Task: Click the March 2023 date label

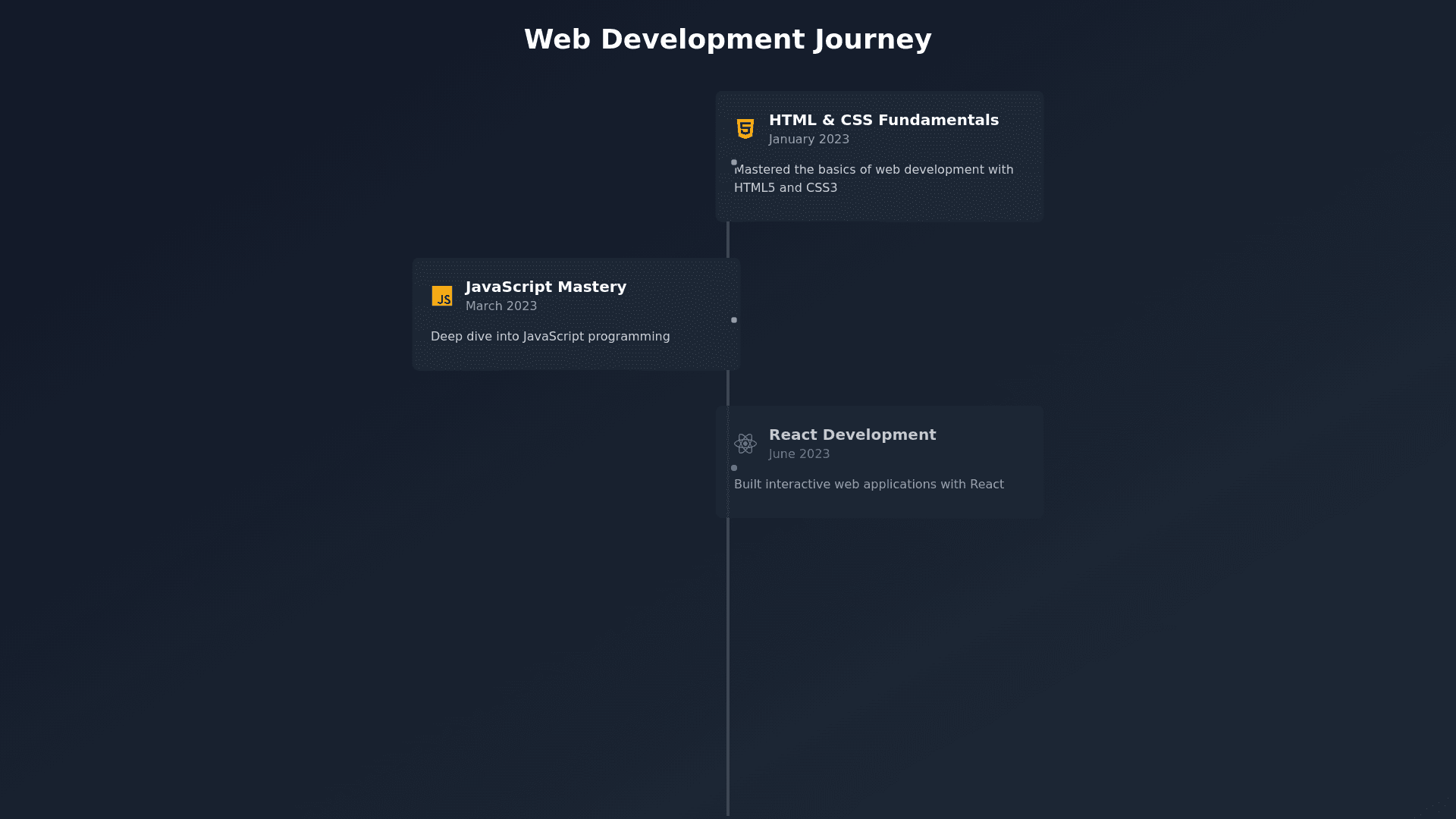Action: pos(501,306)
